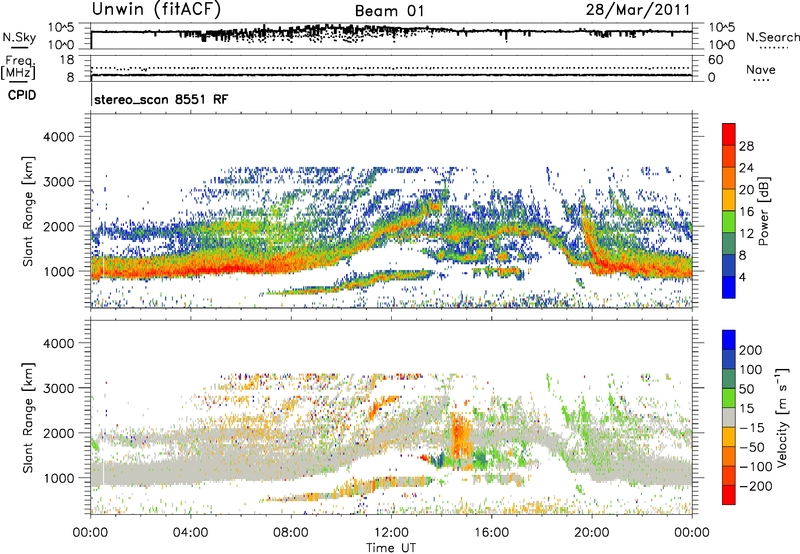Click the orange velocity patch near 15:00 UT

click(x=461, y=435)
